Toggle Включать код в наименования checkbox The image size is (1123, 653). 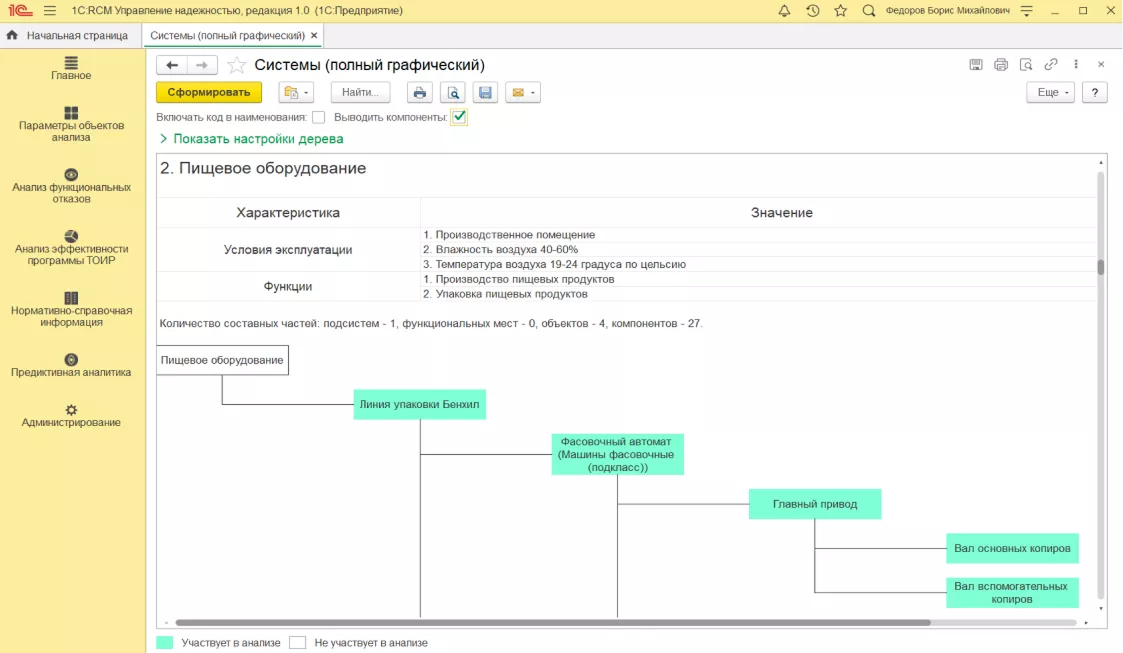point(319,117)
